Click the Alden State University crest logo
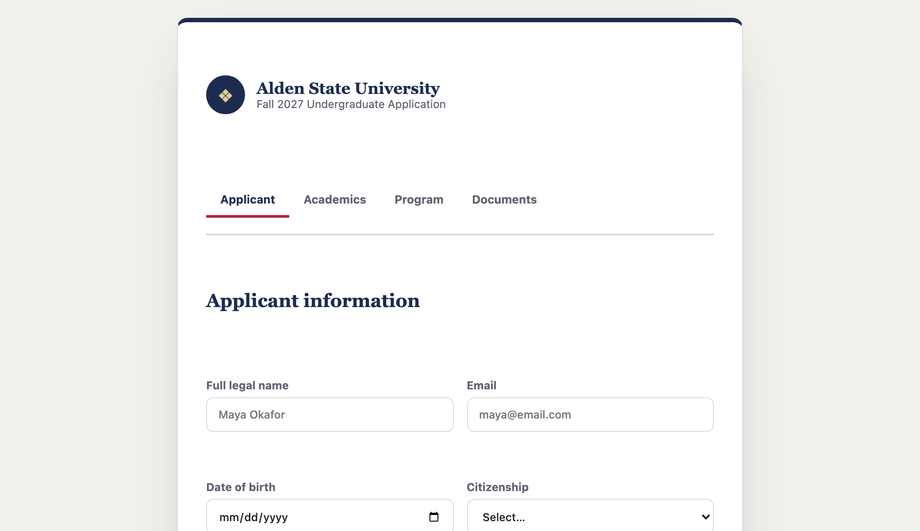 [225, 94]
